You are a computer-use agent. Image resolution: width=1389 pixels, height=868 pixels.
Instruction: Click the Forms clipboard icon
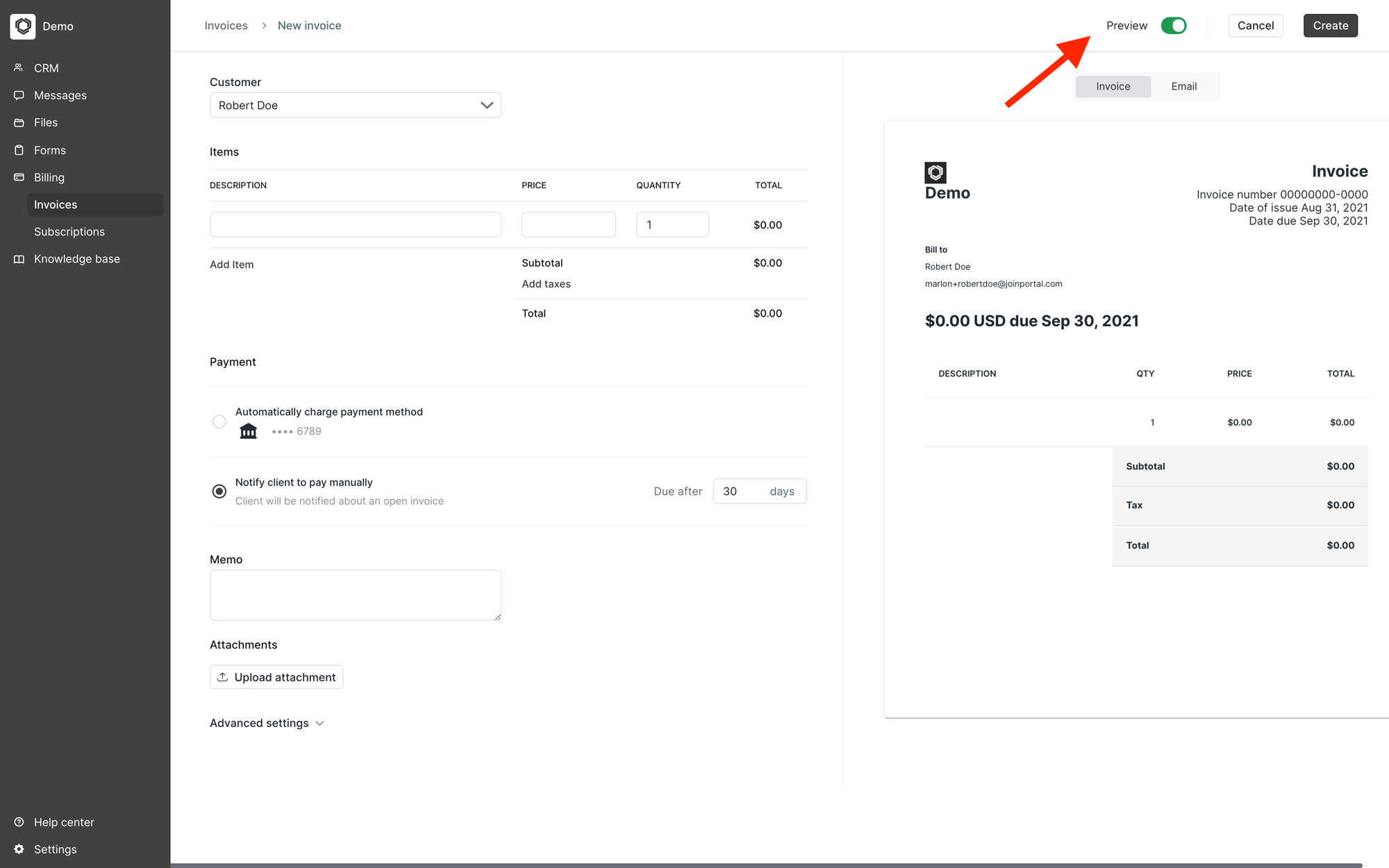click(x=19, y=150)
